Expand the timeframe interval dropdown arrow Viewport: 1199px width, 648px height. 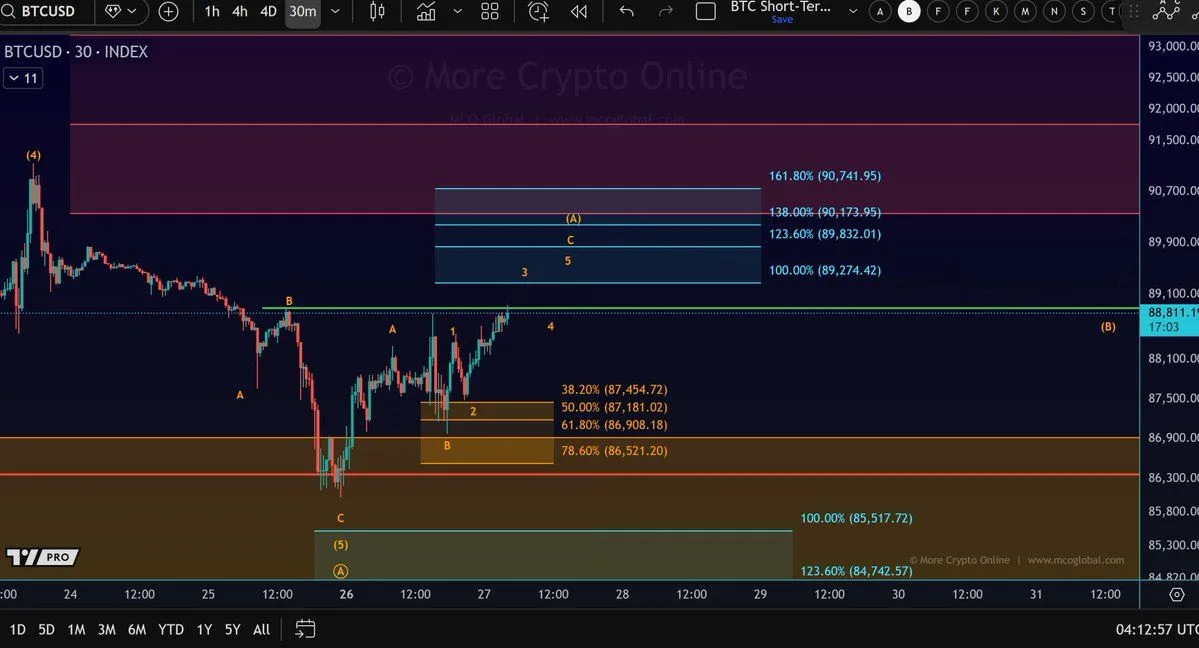(x=335, y=12)
